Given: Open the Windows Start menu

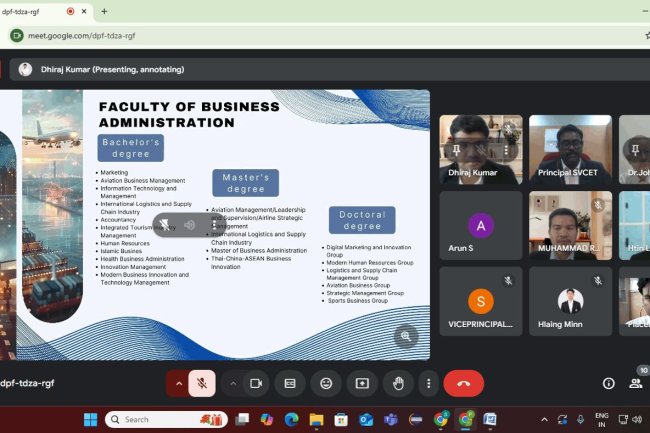Looking at the screenshot, I should coord(90,419).
